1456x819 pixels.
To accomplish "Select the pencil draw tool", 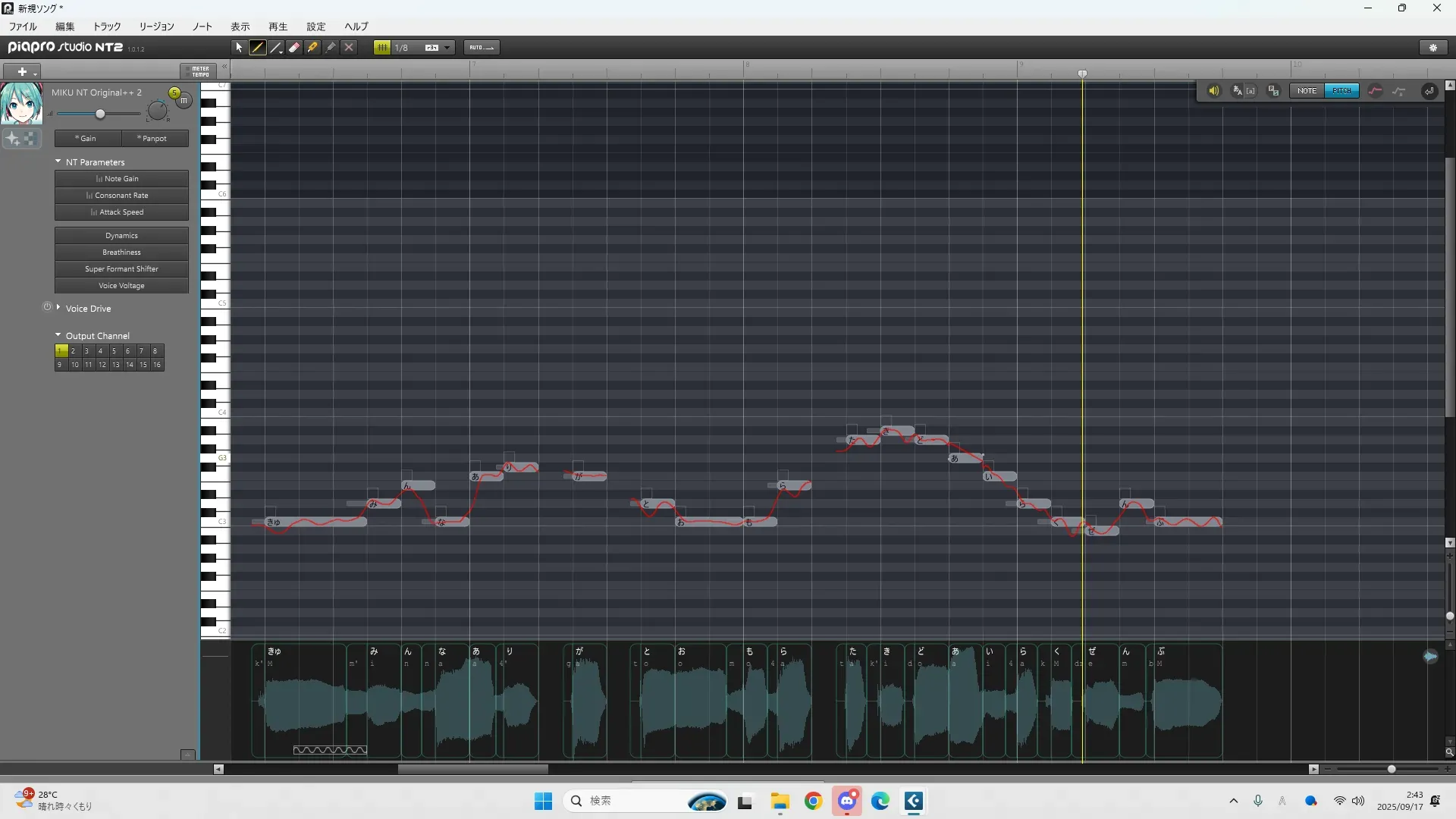I will pos(258,47).
